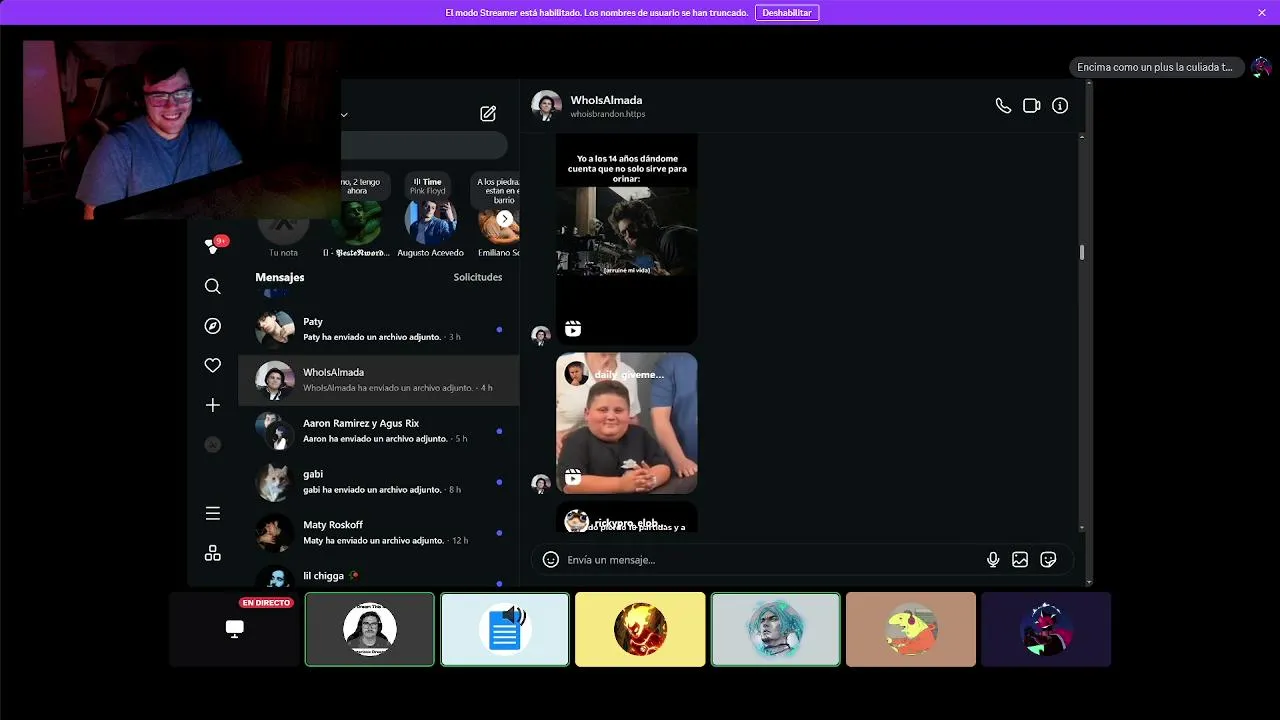Open the emoji picker in message box
This screenshot has width=1280, height=720.
550,560
